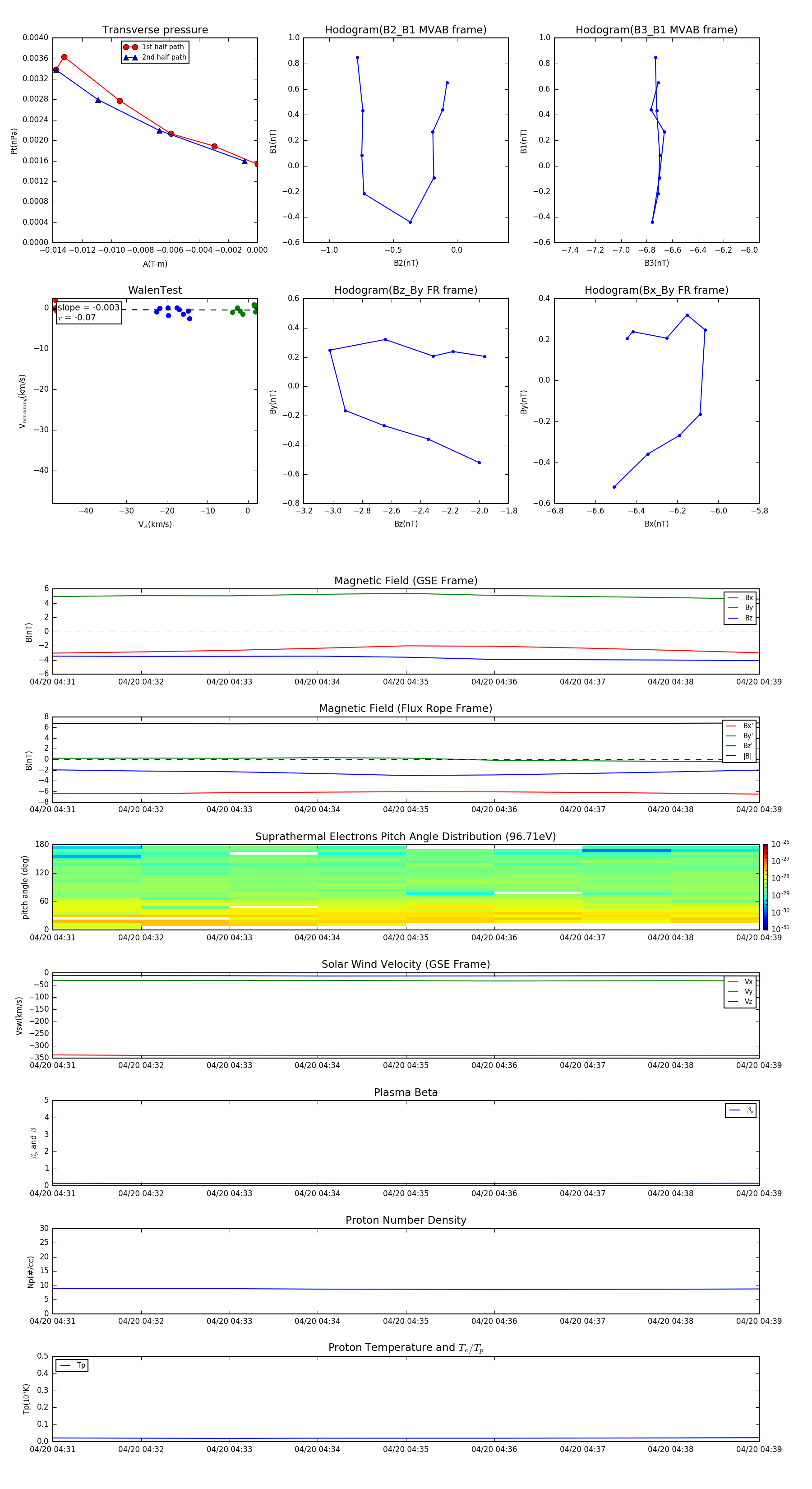
Task: Click the Np(#/cc) y-axis label
Action: [31, 1272]
